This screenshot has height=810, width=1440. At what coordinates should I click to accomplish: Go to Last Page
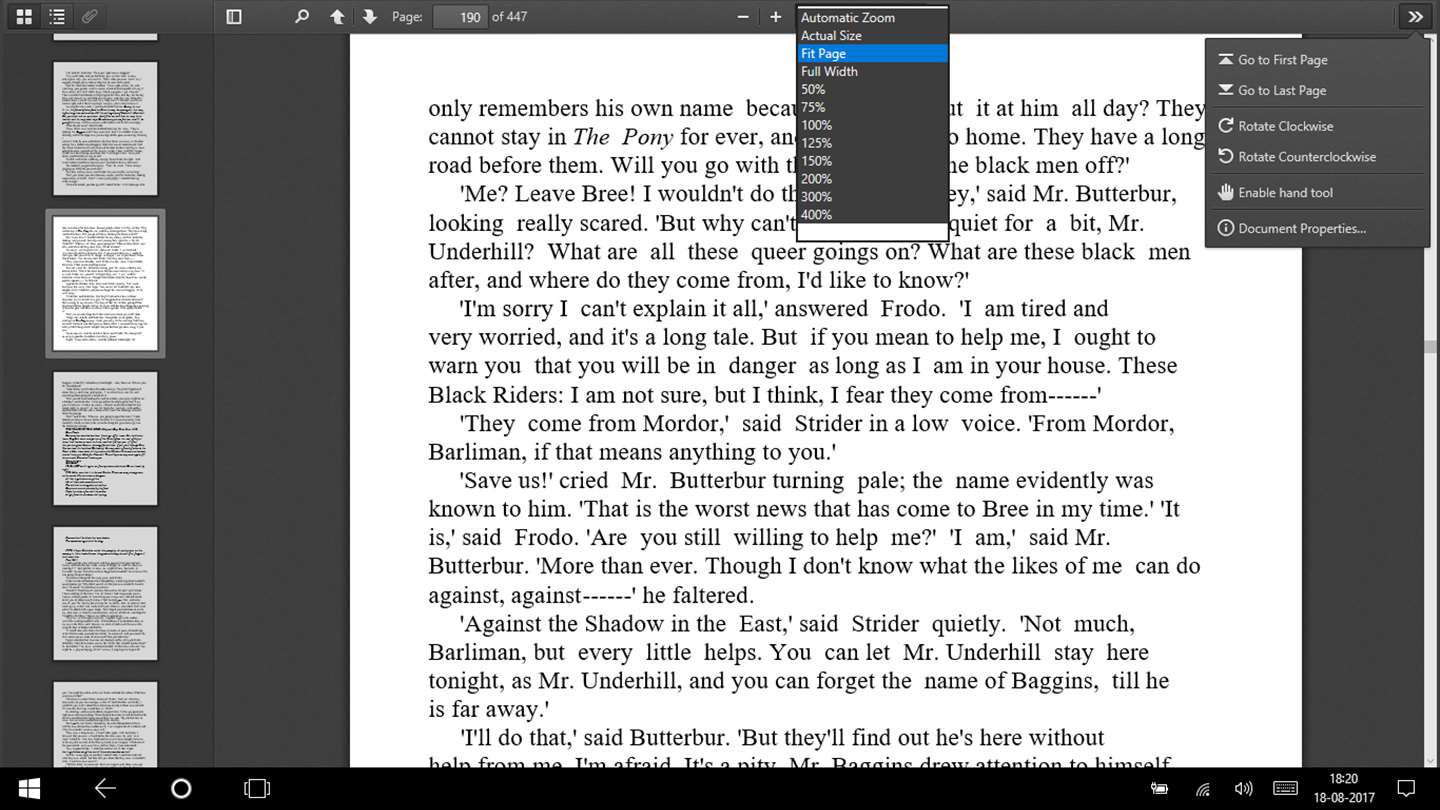(x=1317, y=90)
